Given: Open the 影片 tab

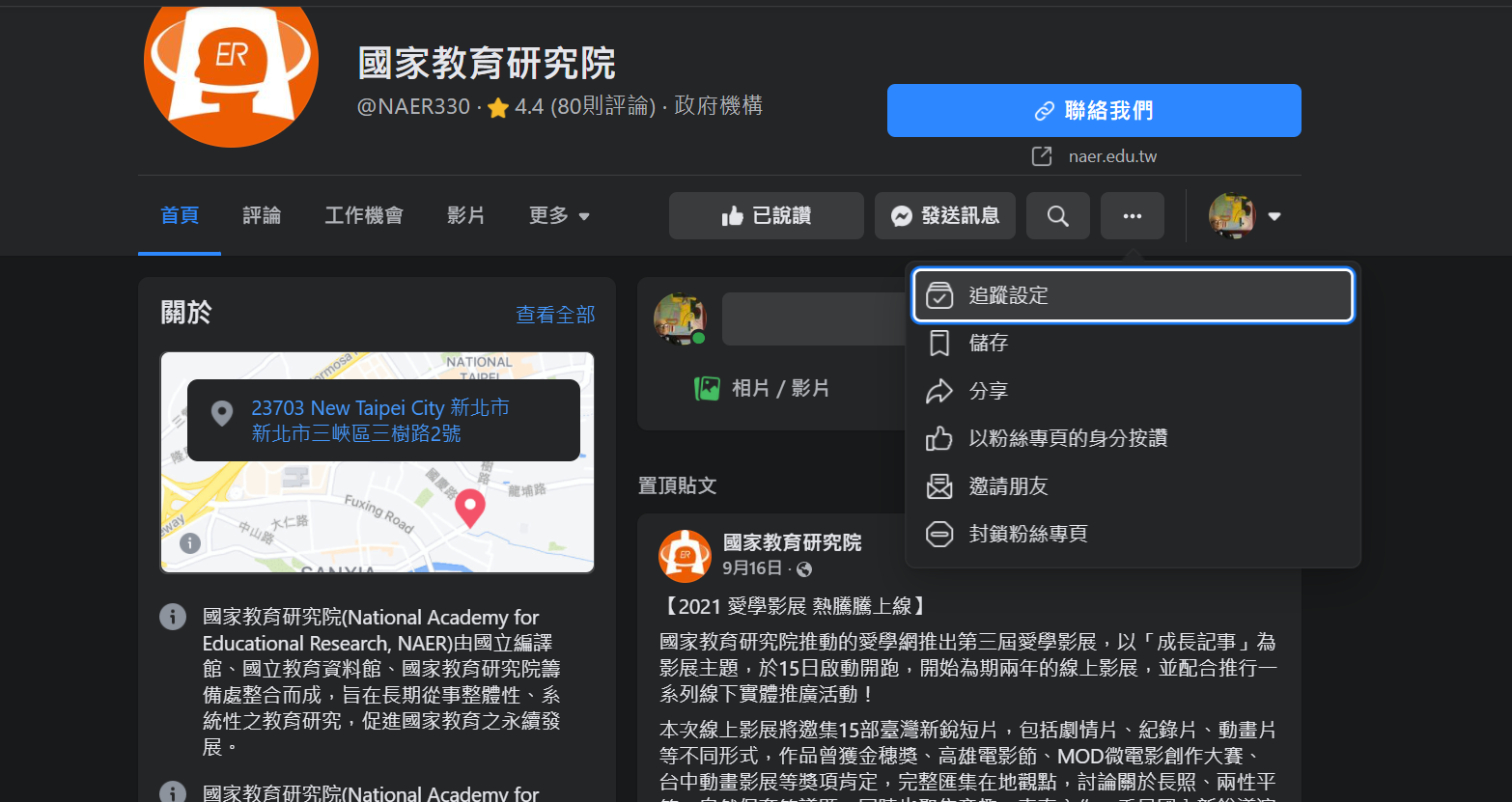Looking at the screenshot, I should [x=465, y=216].
